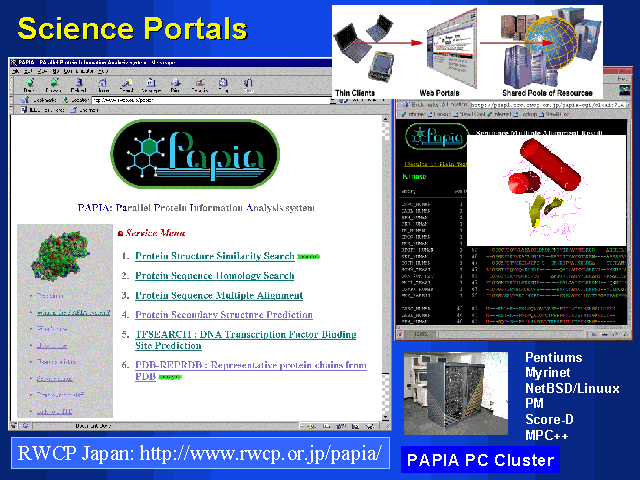
Task: Open Protein Secondary Structure Prediction link
Action: coord(222,316)
